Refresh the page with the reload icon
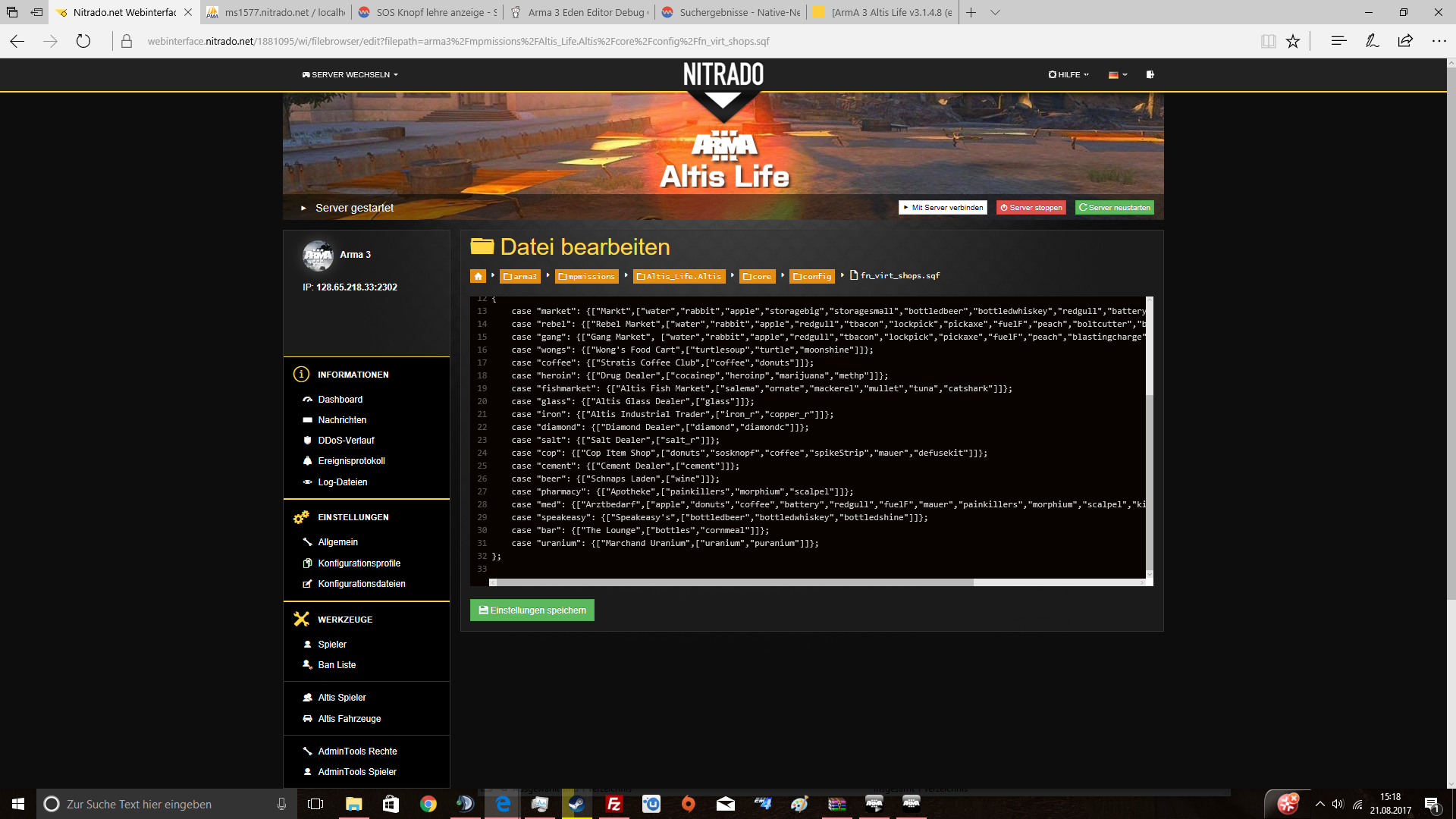 click(83, 42)
